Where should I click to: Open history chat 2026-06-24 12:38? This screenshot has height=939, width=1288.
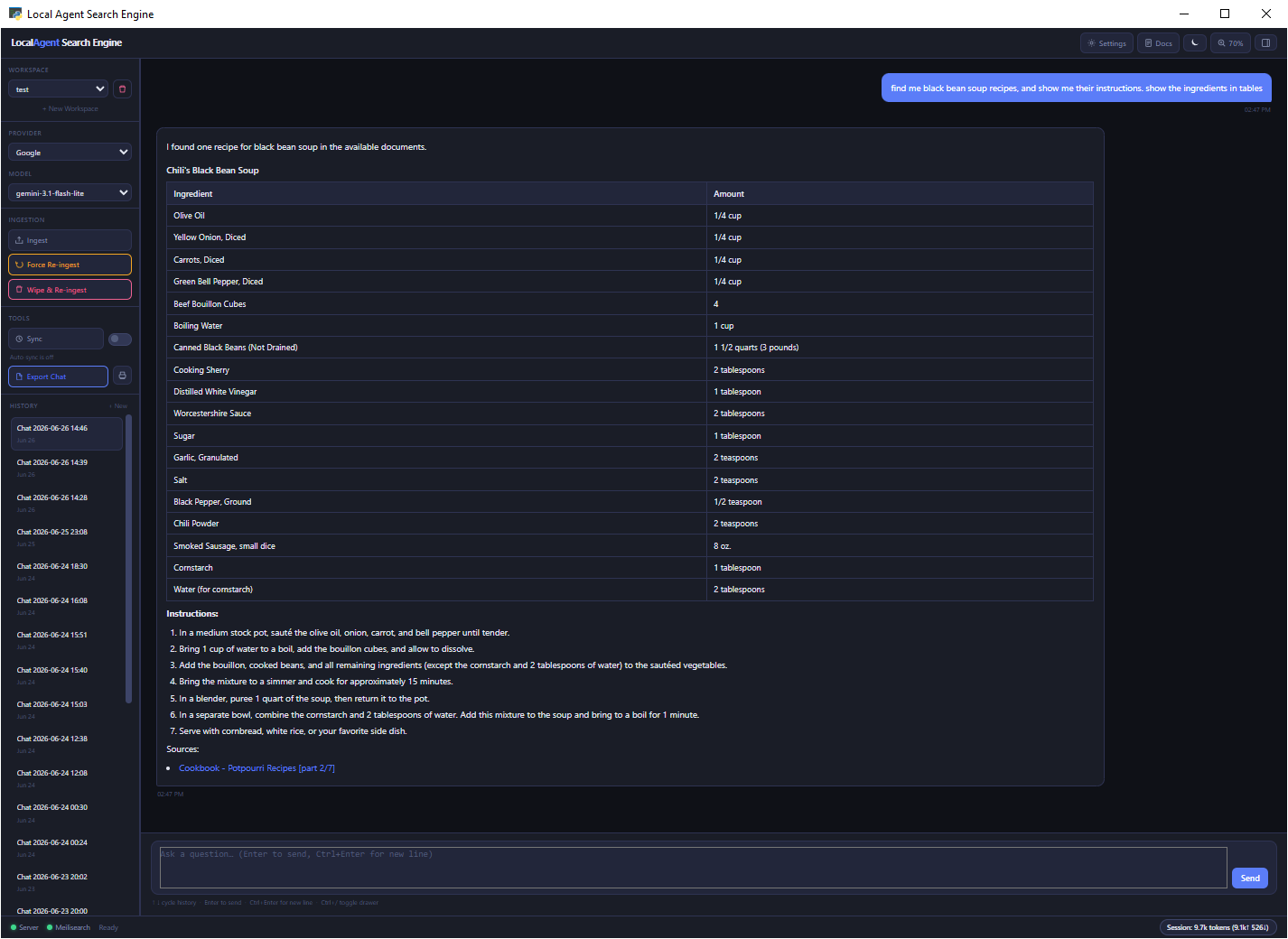(67, 744)
